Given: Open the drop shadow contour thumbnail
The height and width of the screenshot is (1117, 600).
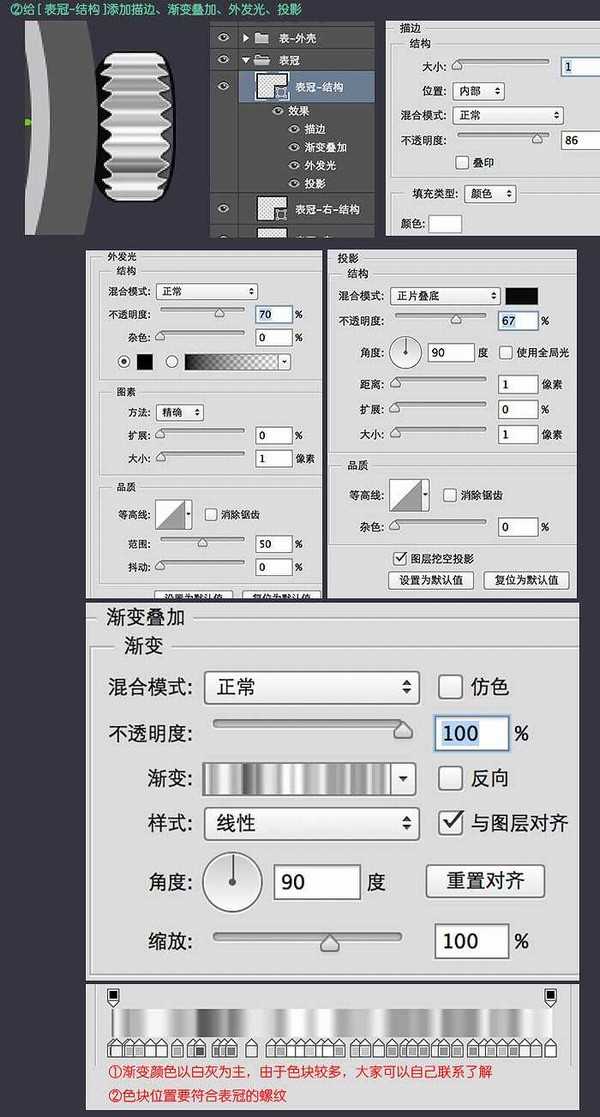Looking at the screenshot, I should [x=409, y=496].
